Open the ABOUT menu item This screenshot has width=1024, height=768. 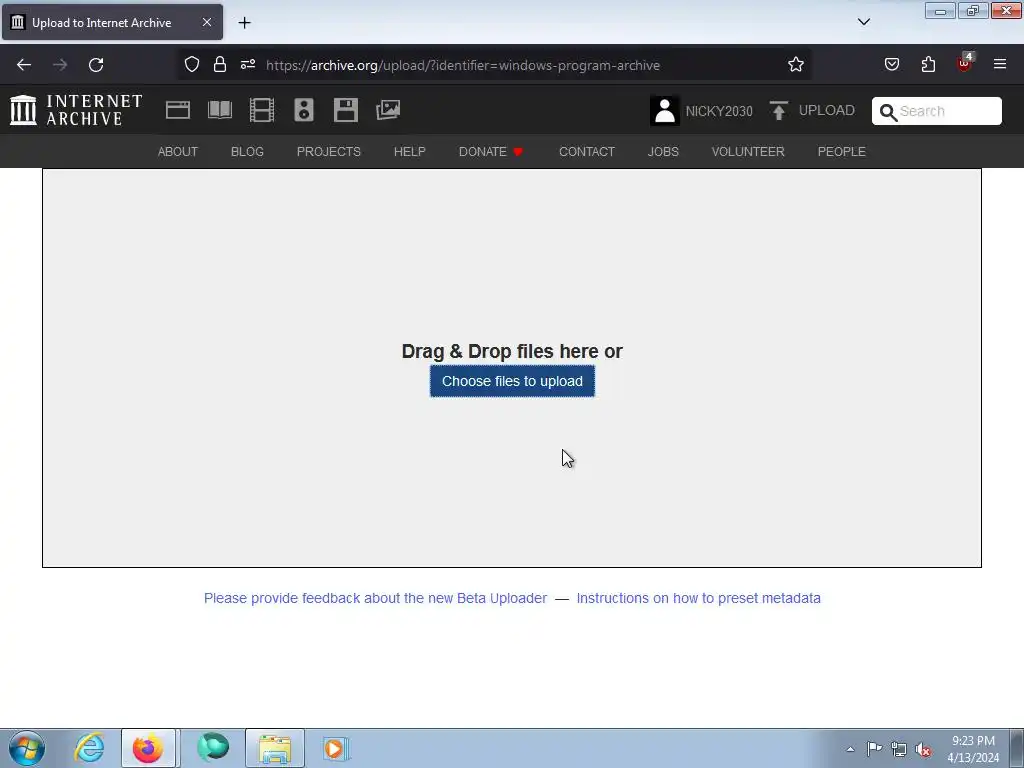click(x=178, y=152)
